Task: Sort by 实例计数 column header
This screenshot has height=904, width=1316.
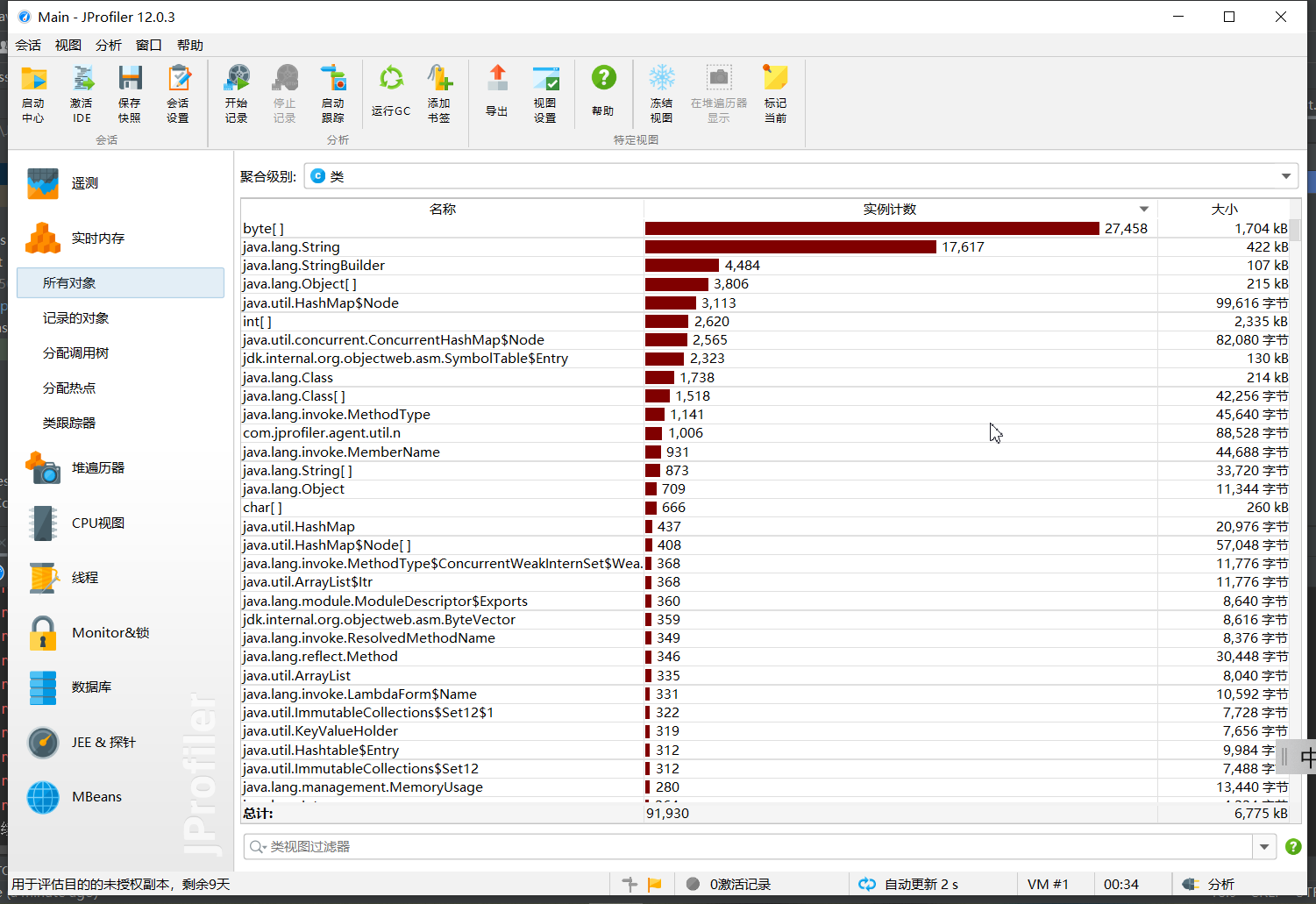Action: coord(900,209)
